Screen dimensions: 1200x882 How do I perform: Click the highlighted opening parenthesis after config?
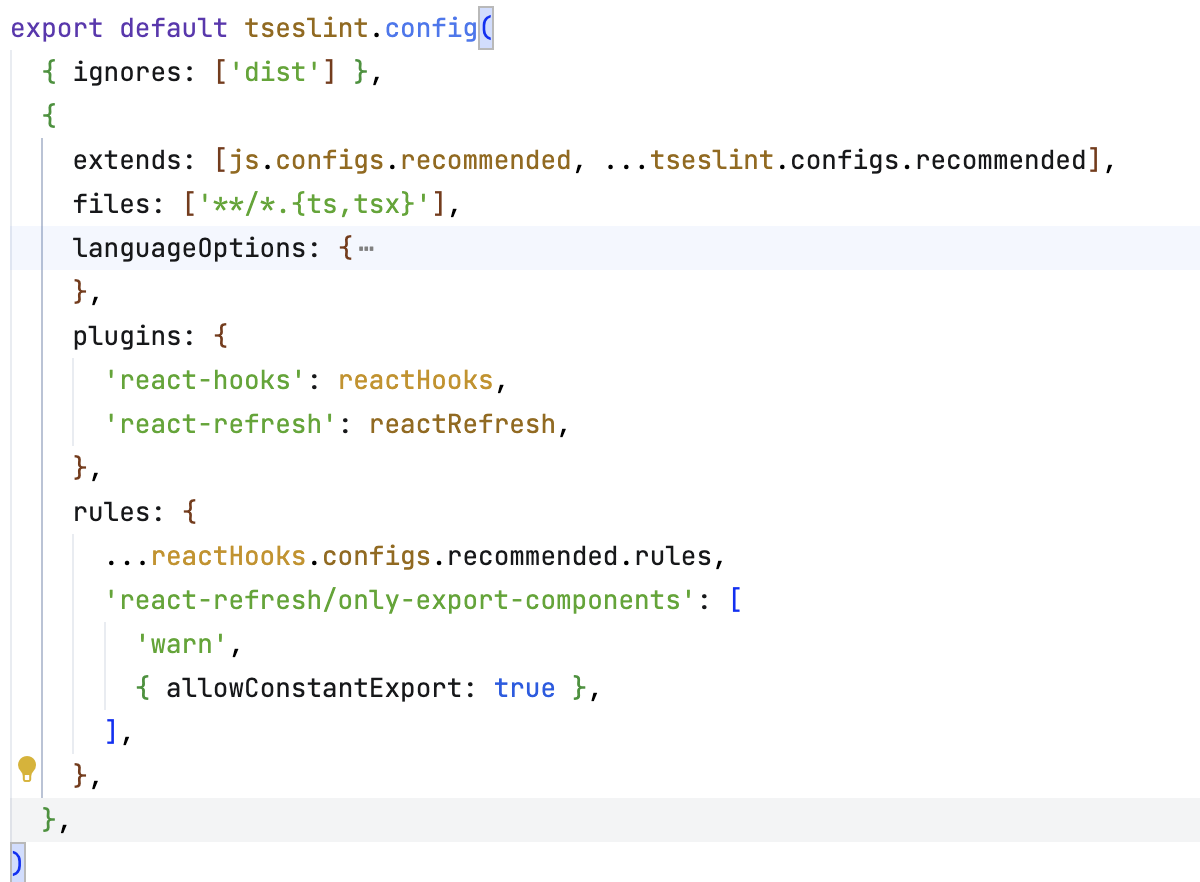coord(487,28)
